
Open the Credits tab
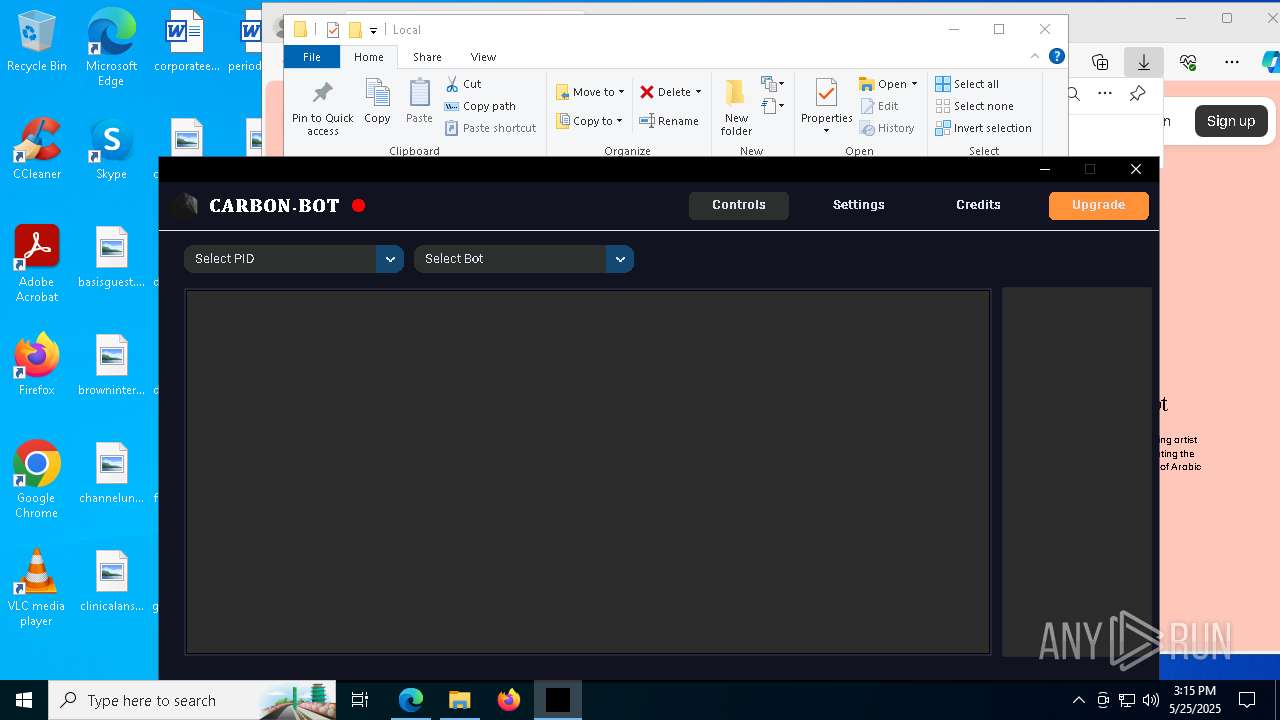[x=978, y=205]
